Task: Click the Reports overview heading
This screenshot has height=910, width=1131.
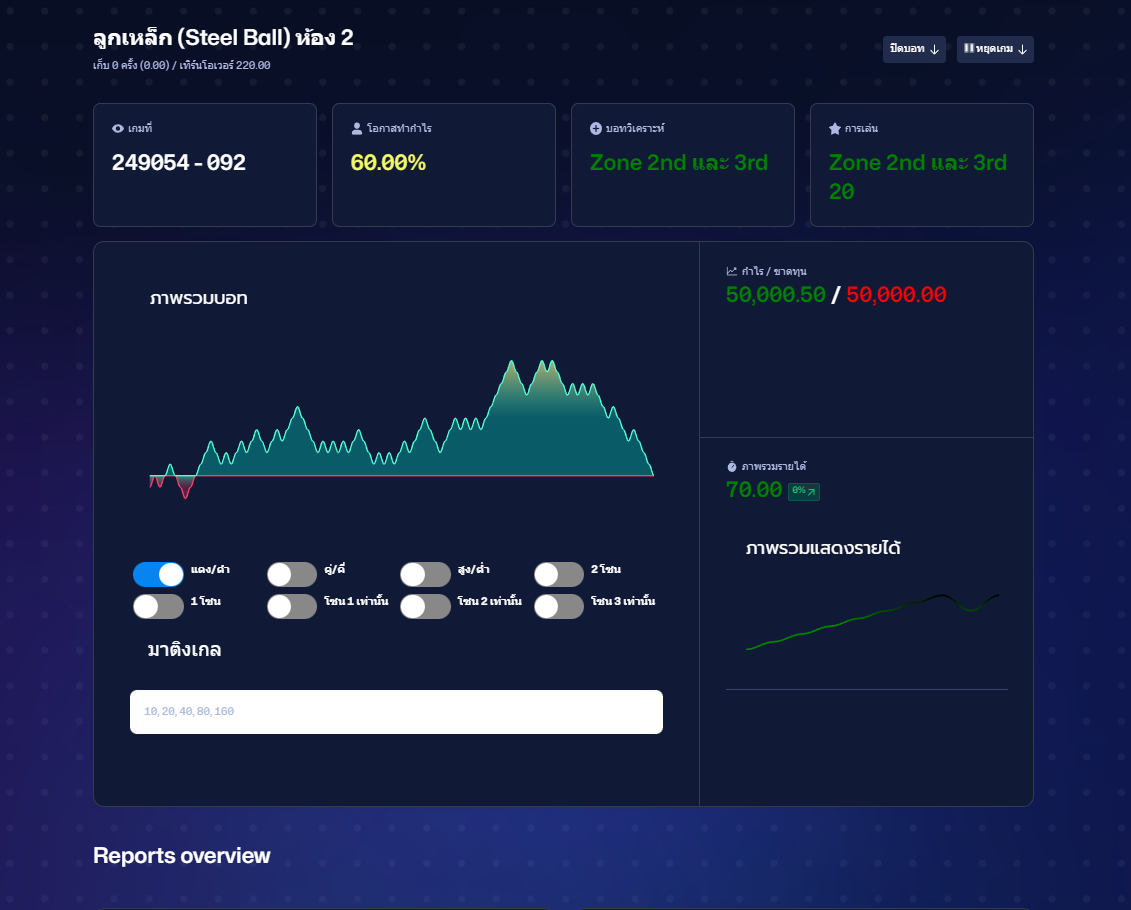Action: click(181, 856)
